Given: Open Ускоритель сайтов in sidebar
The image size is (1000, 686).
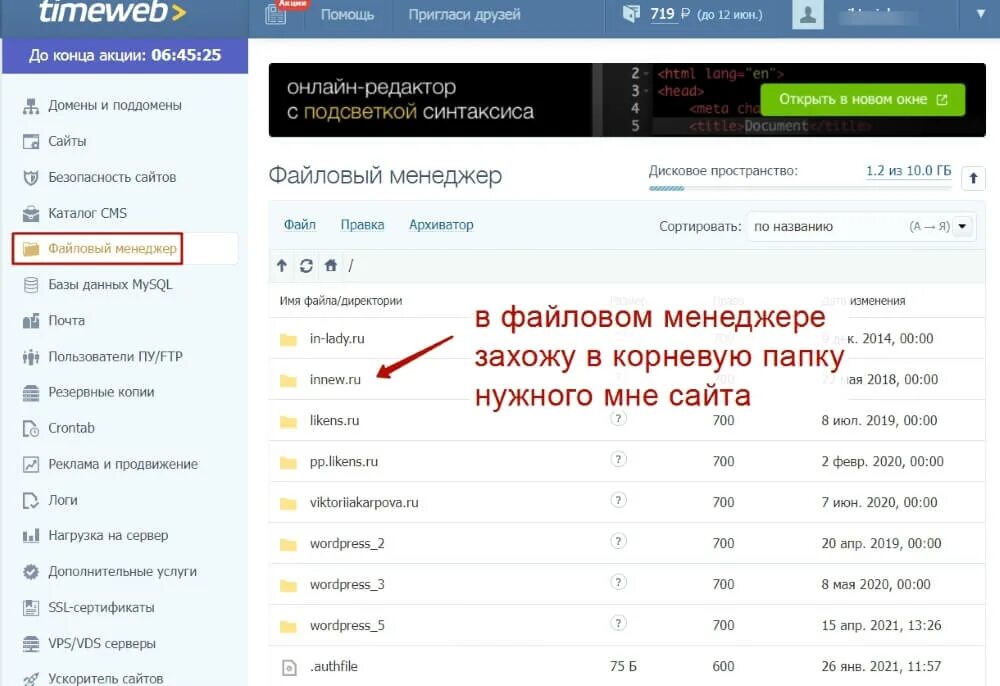Looking at the screenshot, I should 106,678.
